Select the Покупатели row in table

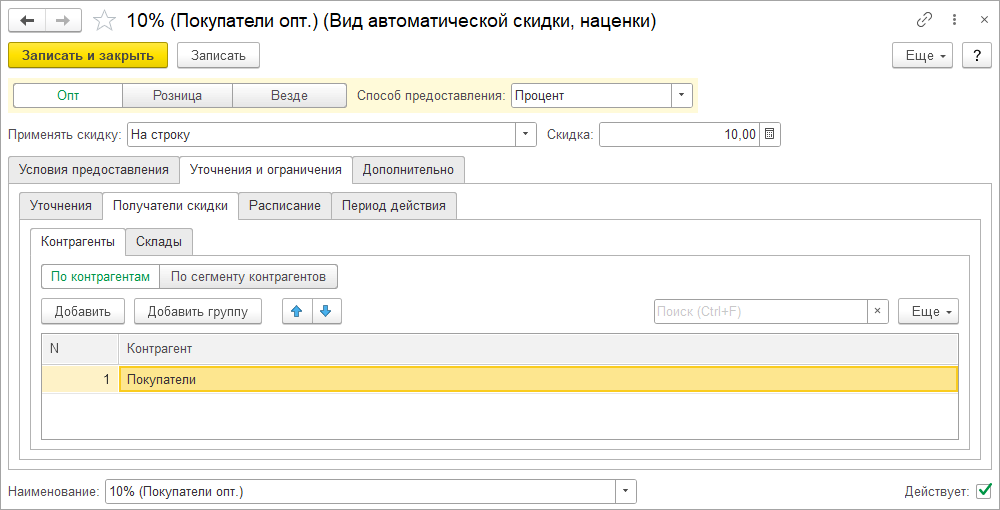point(537,379)
